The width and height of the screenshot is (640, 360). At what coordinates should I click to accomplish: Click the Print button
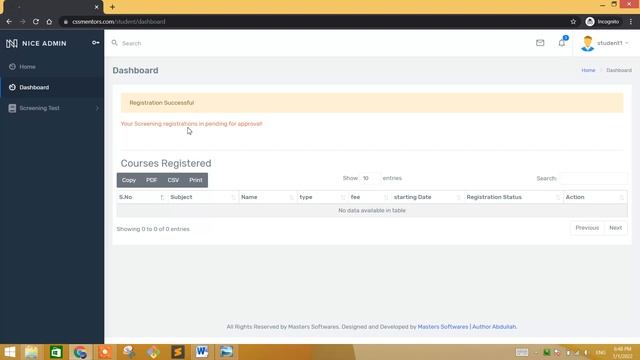point(196,180)
